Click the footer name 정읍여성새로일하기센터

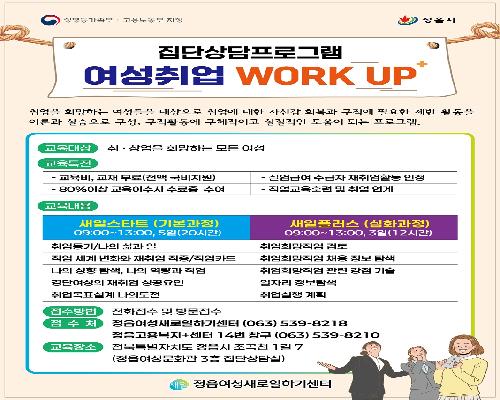263,384
